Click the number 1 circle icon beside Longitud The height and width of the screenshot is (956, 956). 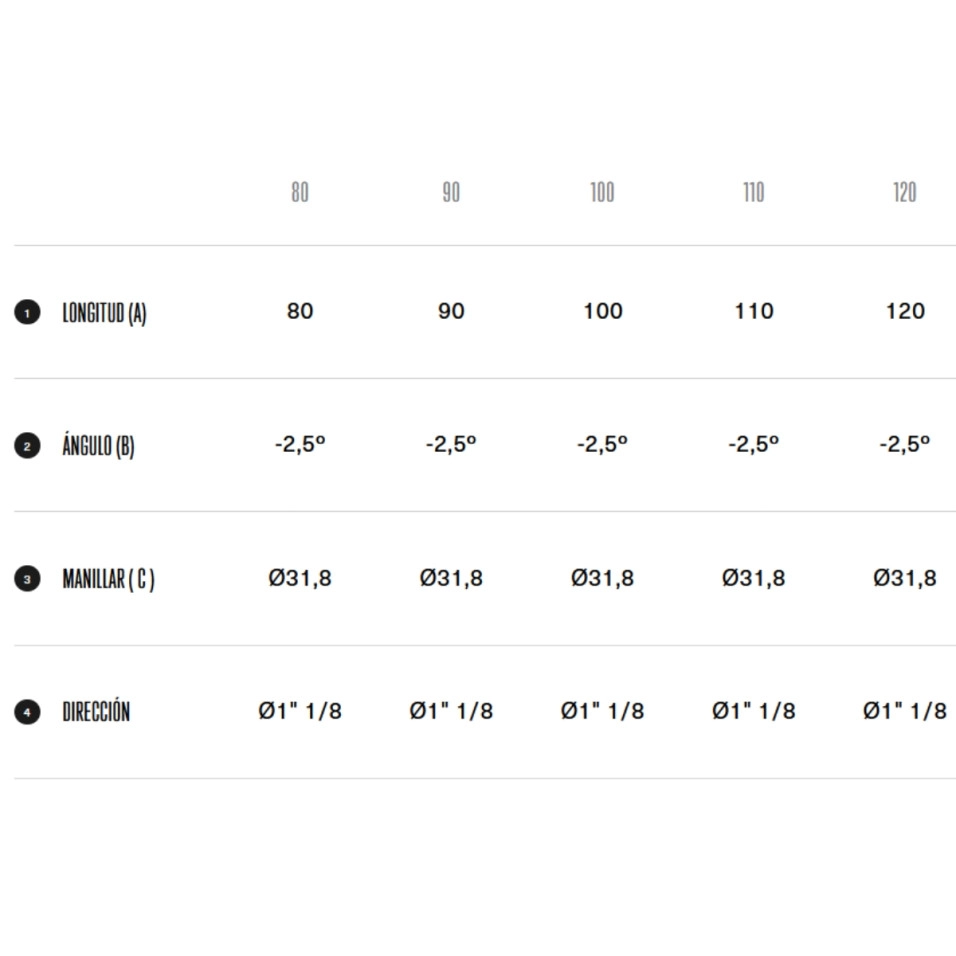click(27, 313)
